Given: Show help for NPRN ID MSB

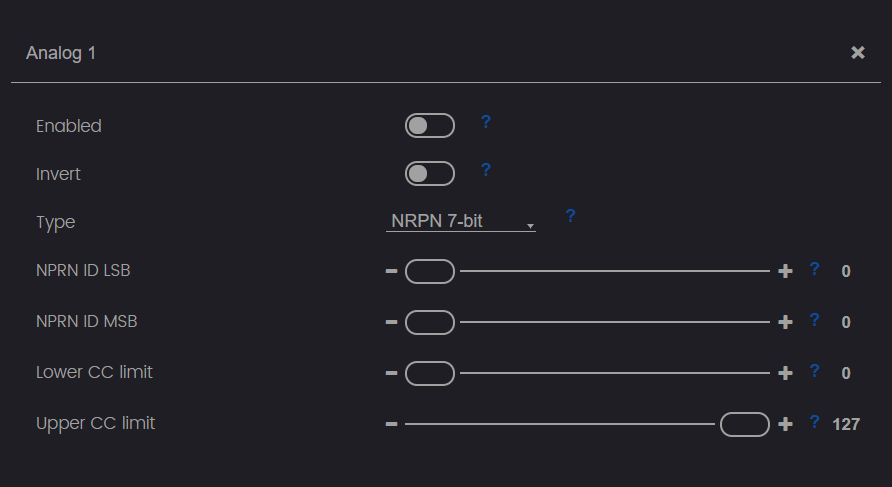Looking at the screenshot, I should pyautogui.click(x=815, y=320).
